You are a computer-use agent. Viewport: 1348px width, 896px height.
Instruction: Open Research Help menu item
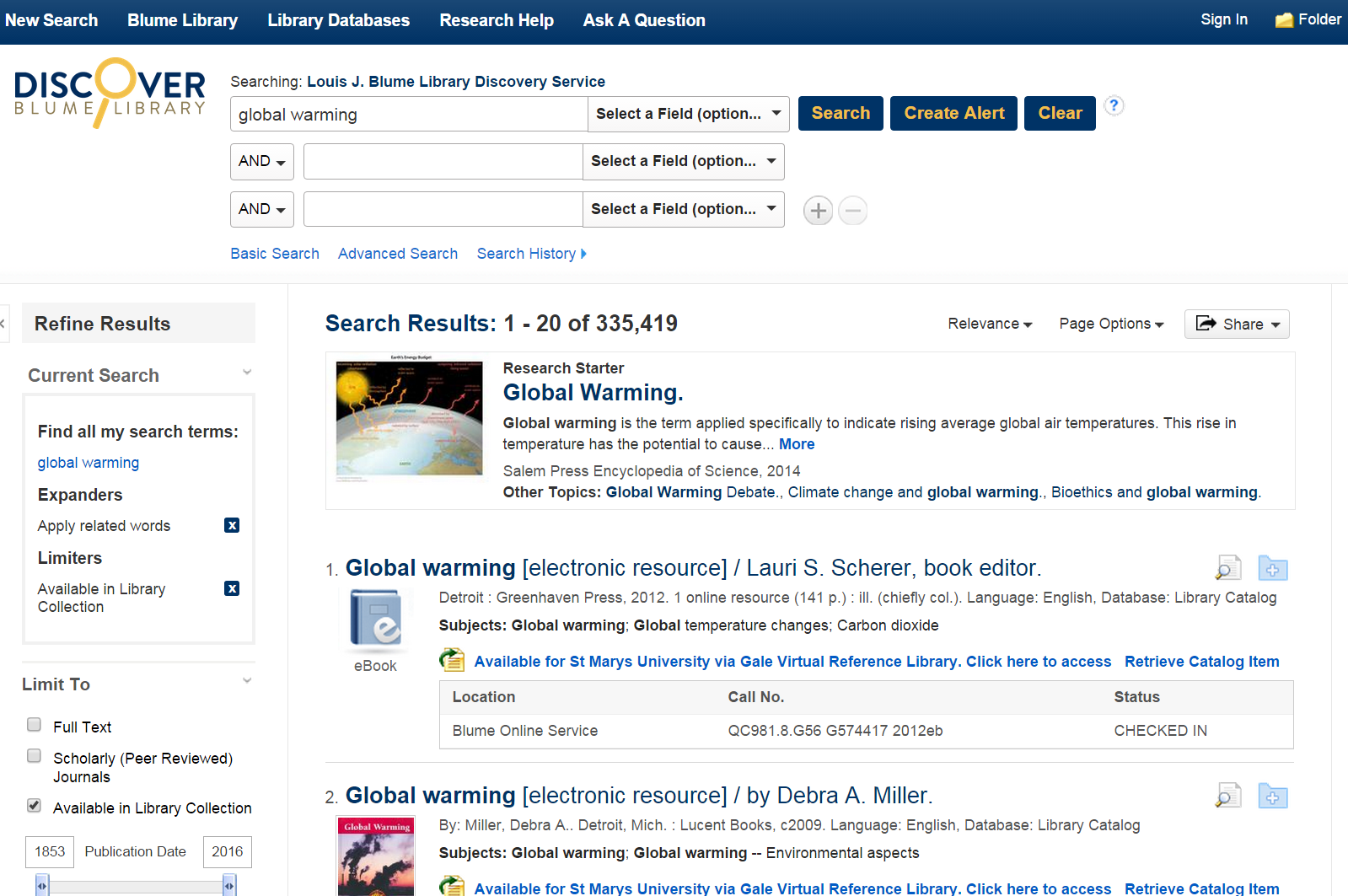[497, 20]
